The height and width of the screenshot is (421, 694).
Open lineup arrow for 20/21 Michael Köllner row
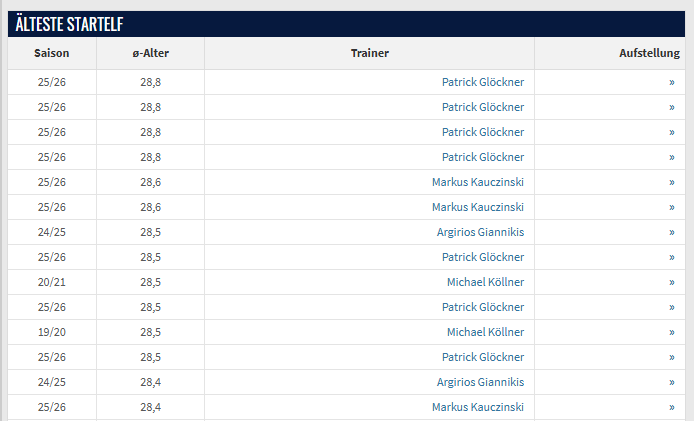tap(672, 282)
